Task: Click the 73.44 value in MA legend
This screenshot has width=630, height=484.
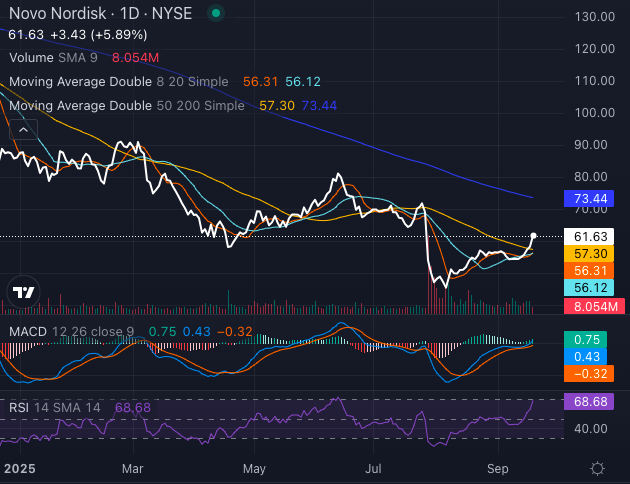Action: pos(319,106)
